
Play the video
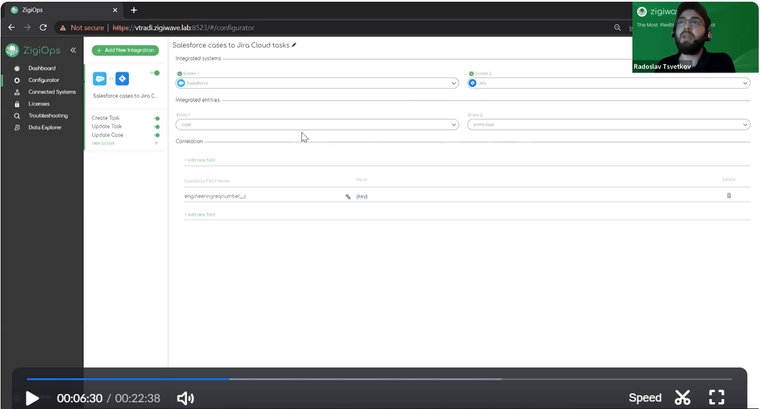pos(32,398)
